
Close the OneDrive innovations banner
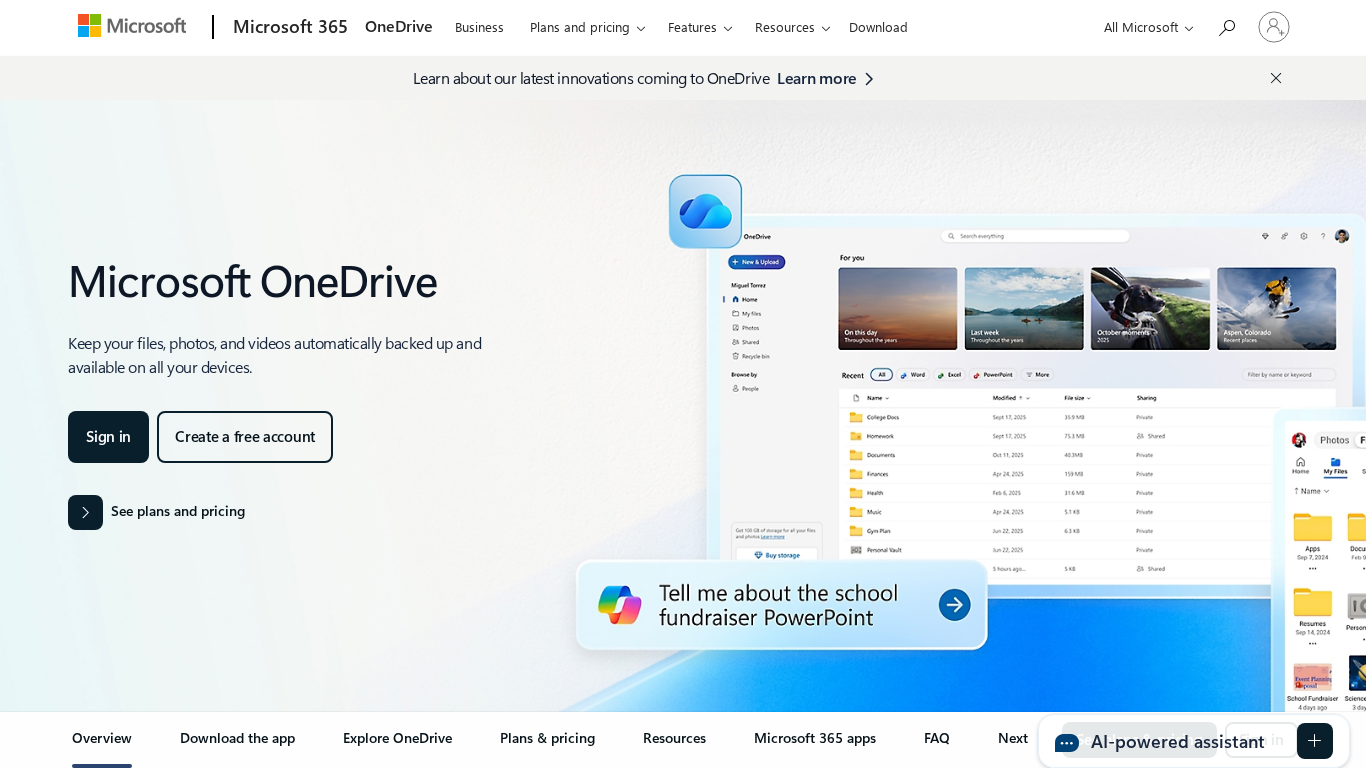click(1276, 78)
